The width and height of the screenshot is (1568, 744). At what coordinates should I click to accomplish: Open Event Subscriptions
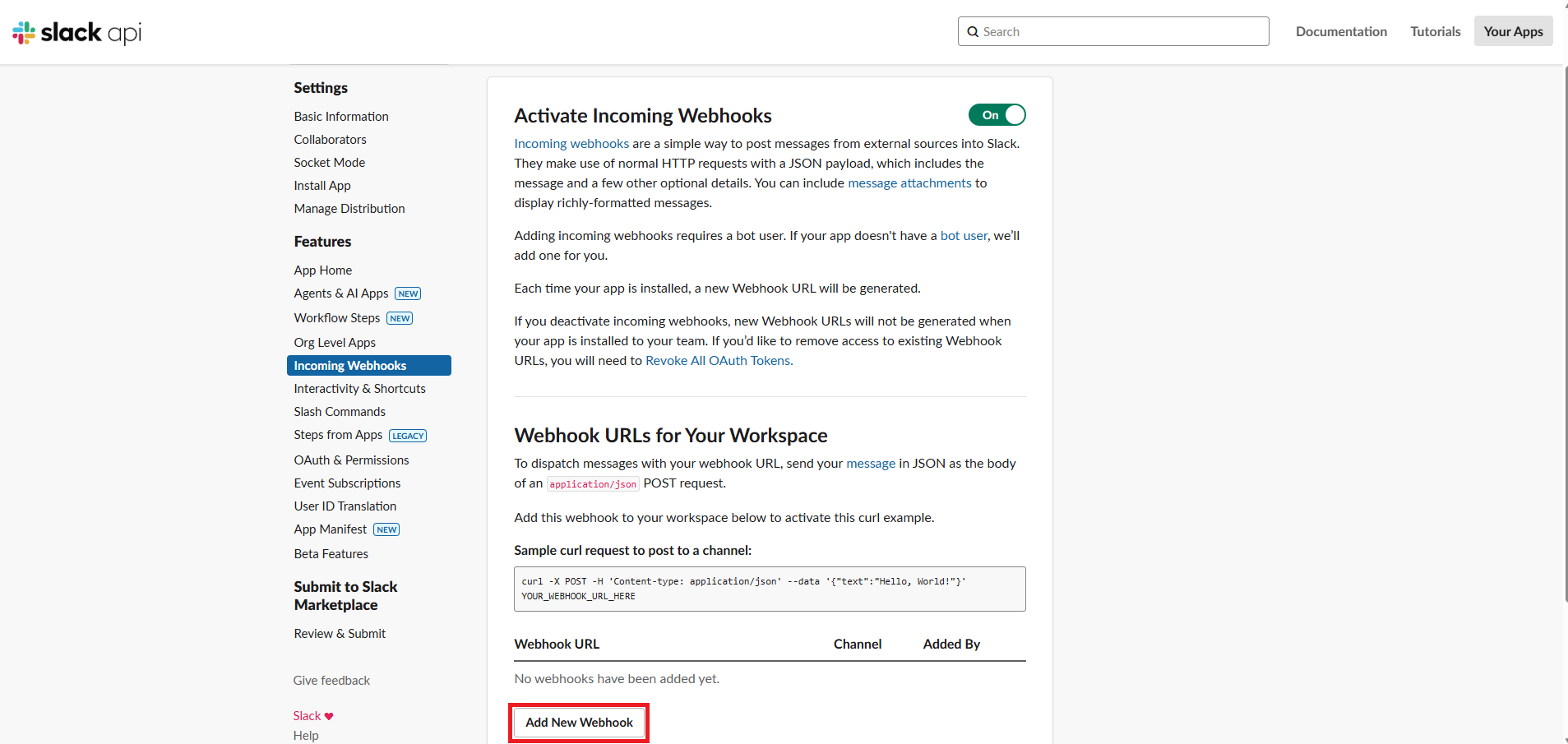tap(347, 483)
